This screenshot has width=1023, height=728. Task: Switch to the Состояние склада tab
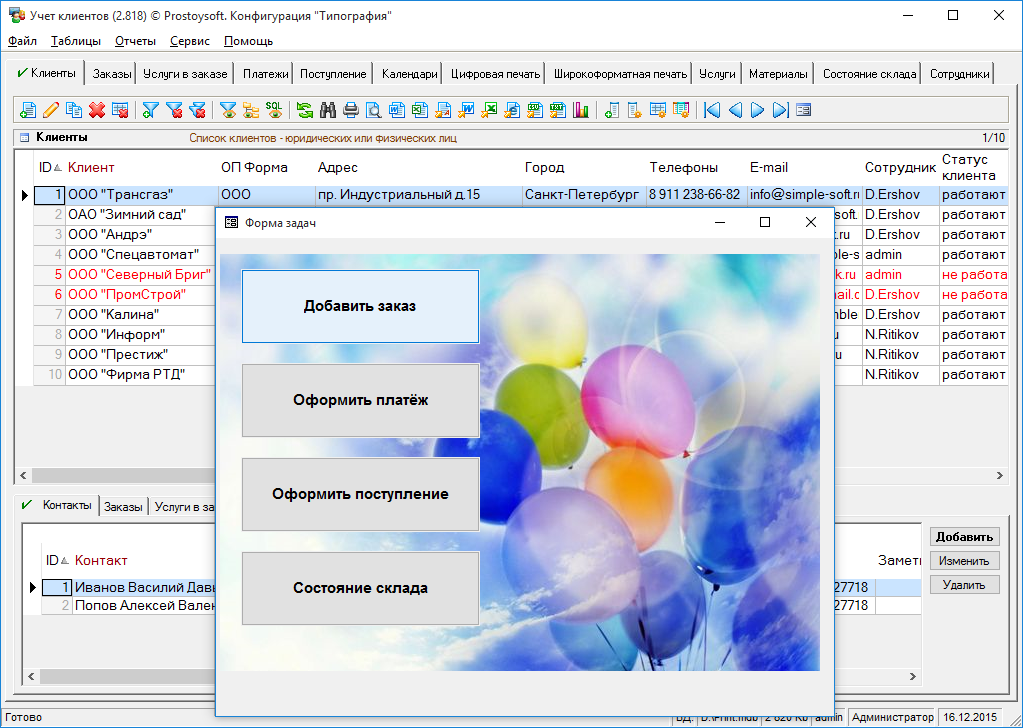(869, 74)
